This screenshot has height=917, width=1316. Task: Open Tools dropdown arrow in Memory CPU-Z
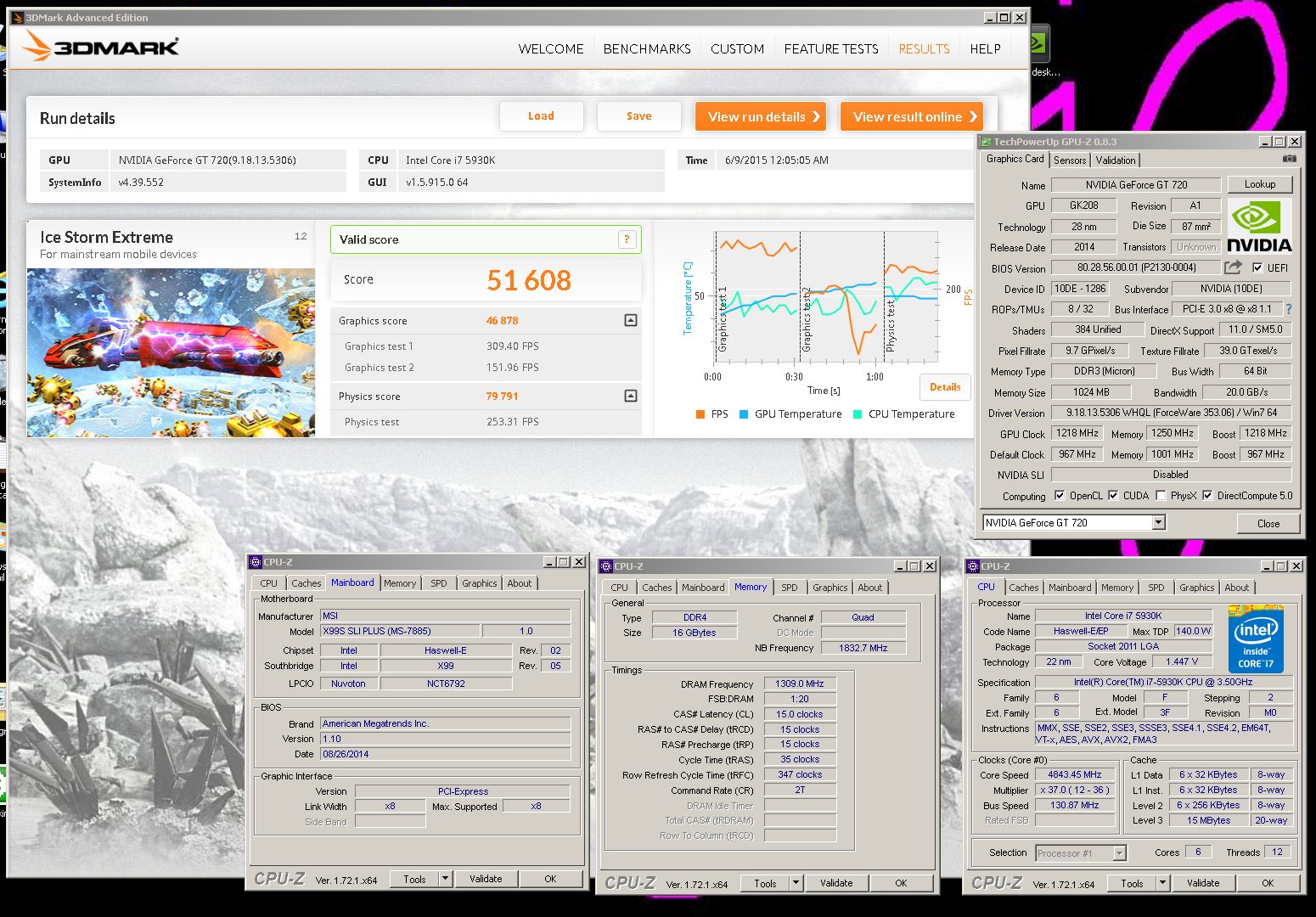(796, 883)
